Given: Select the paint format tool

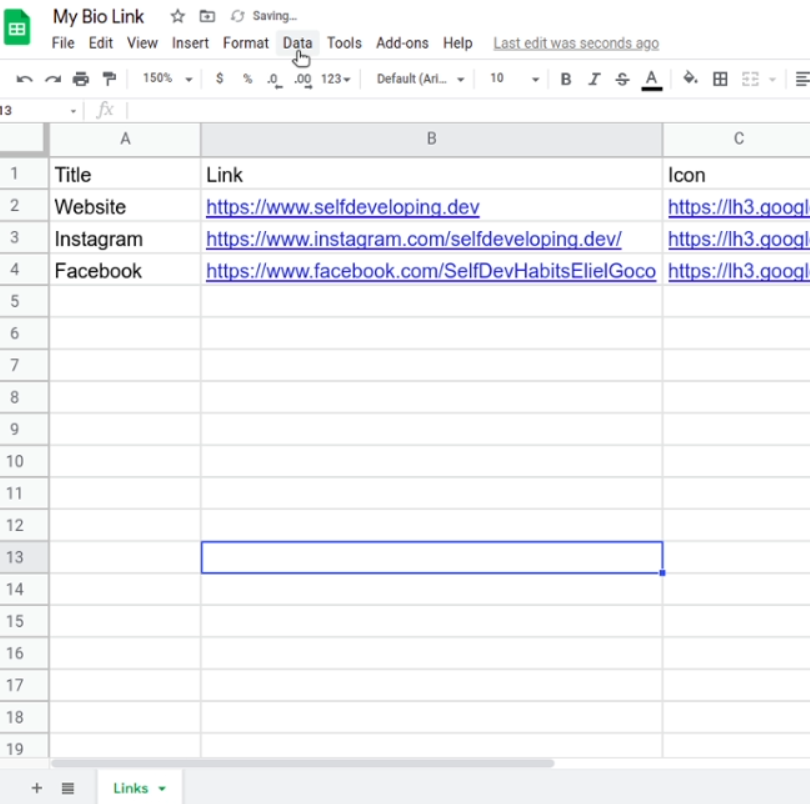Looking at the screenshot, I should click(109, 79).
